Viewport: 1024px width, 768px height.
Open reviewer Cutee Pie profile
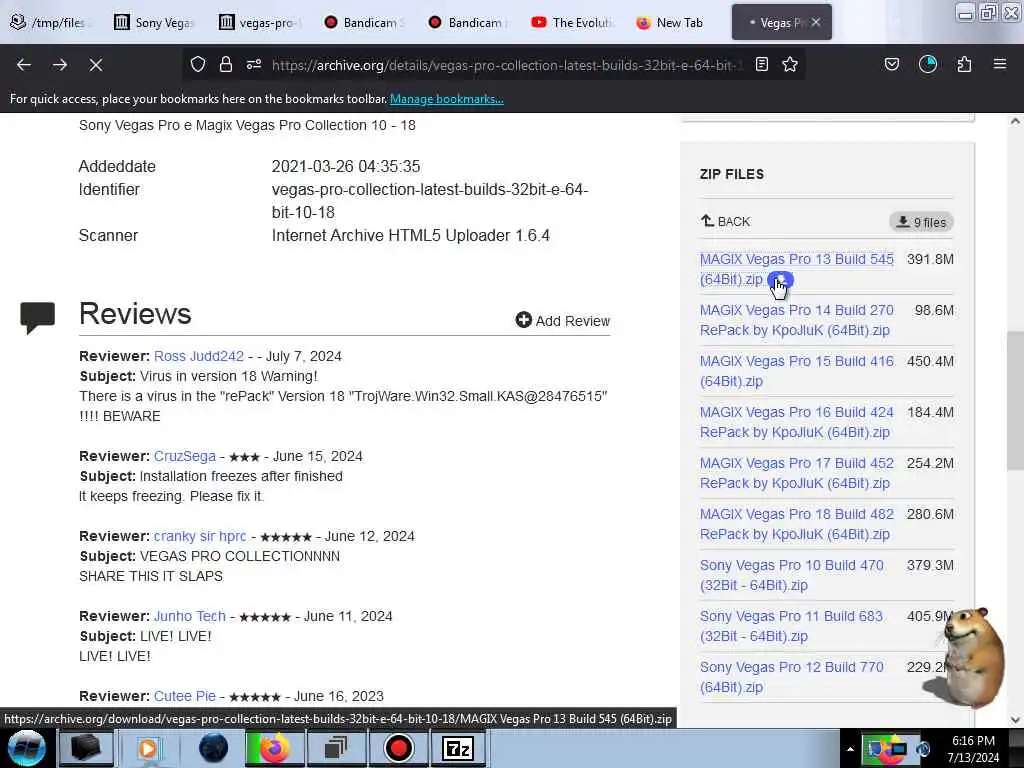click(x=185, y=696)
